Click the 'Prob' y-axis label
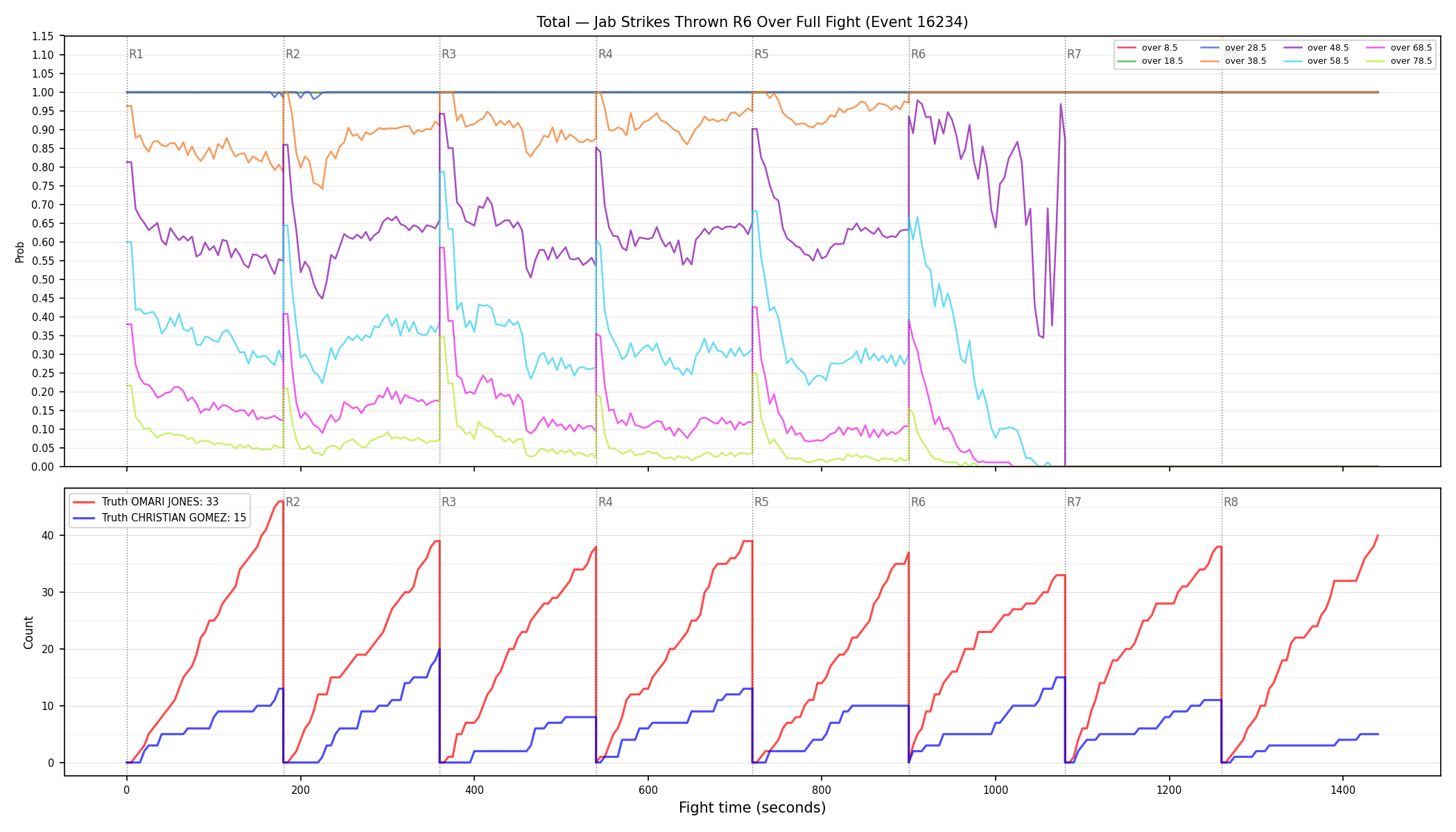 pos(19,252)
